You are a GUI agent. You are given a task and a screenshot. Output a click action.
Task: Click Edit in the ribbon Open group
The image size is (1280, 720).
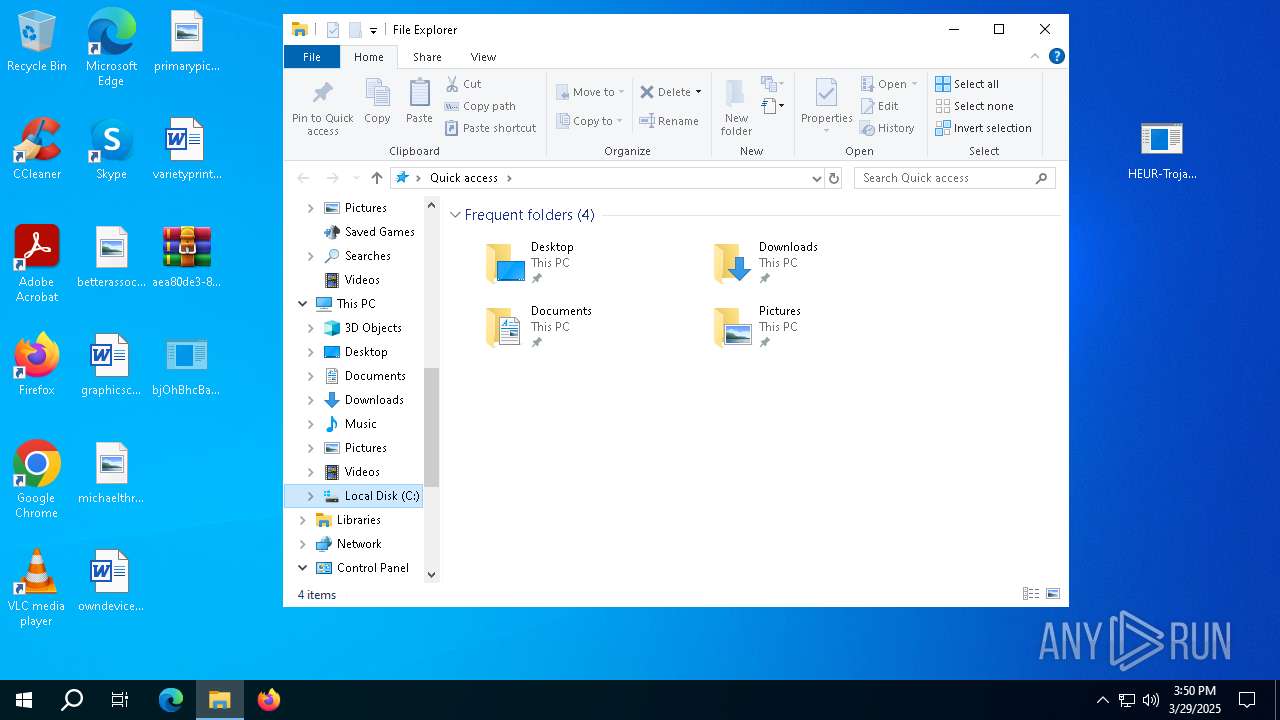point(879,106)
